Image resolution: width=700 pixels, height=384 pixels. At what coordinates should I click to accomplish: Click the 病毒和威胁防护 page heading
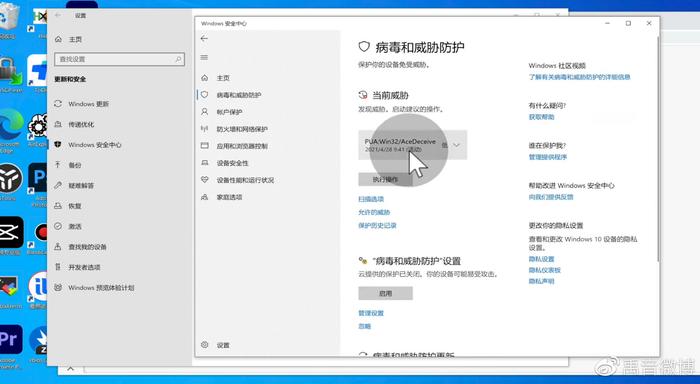pyautogui.click(x=420, y=47)
